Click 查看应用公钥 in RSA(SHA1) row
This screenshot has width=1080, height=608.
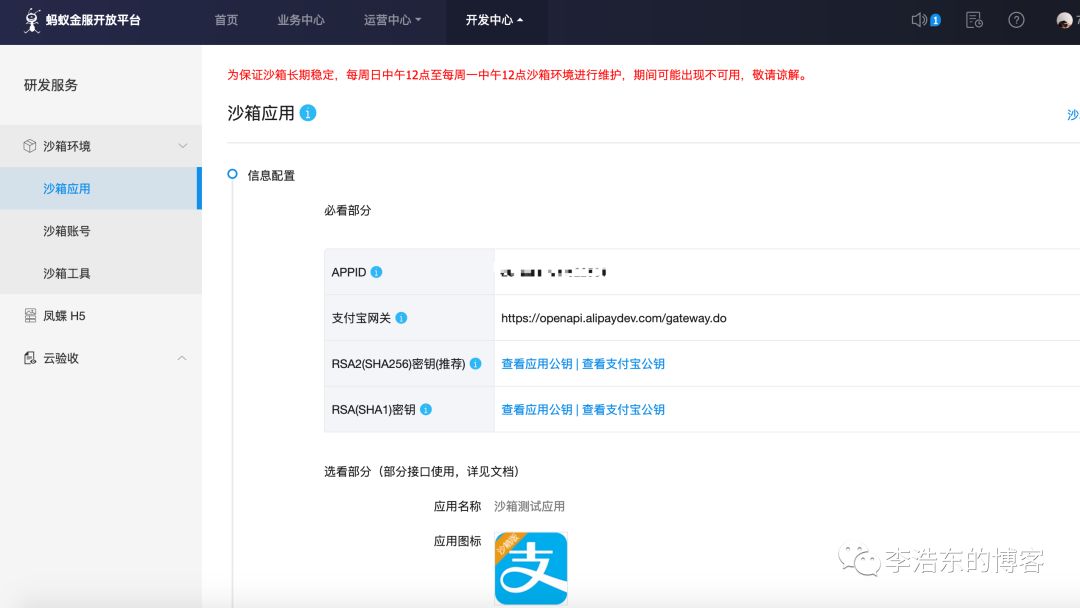537,409
